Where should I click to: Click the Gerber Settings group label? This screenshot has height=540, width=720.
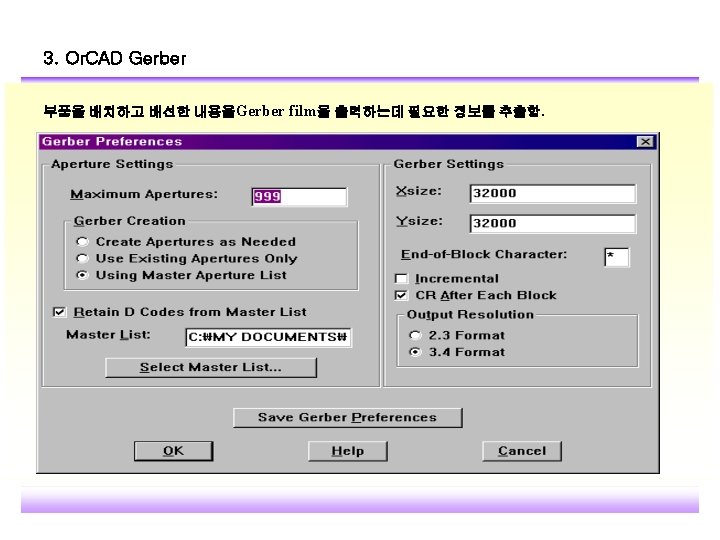pyautogui.click(x=449, y=164)
